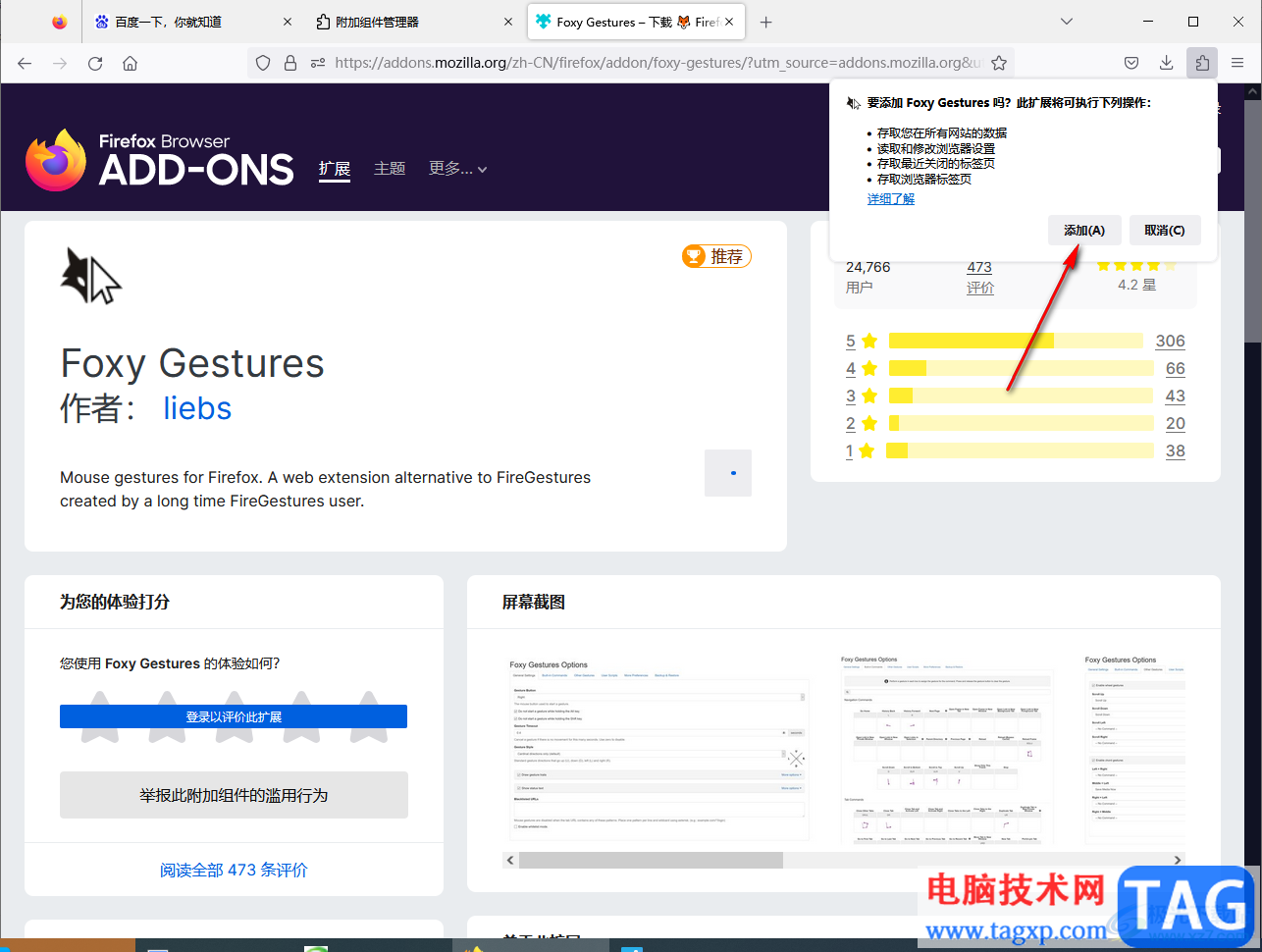
Task: Click the address bar URL field
Action: click(657, 63)
